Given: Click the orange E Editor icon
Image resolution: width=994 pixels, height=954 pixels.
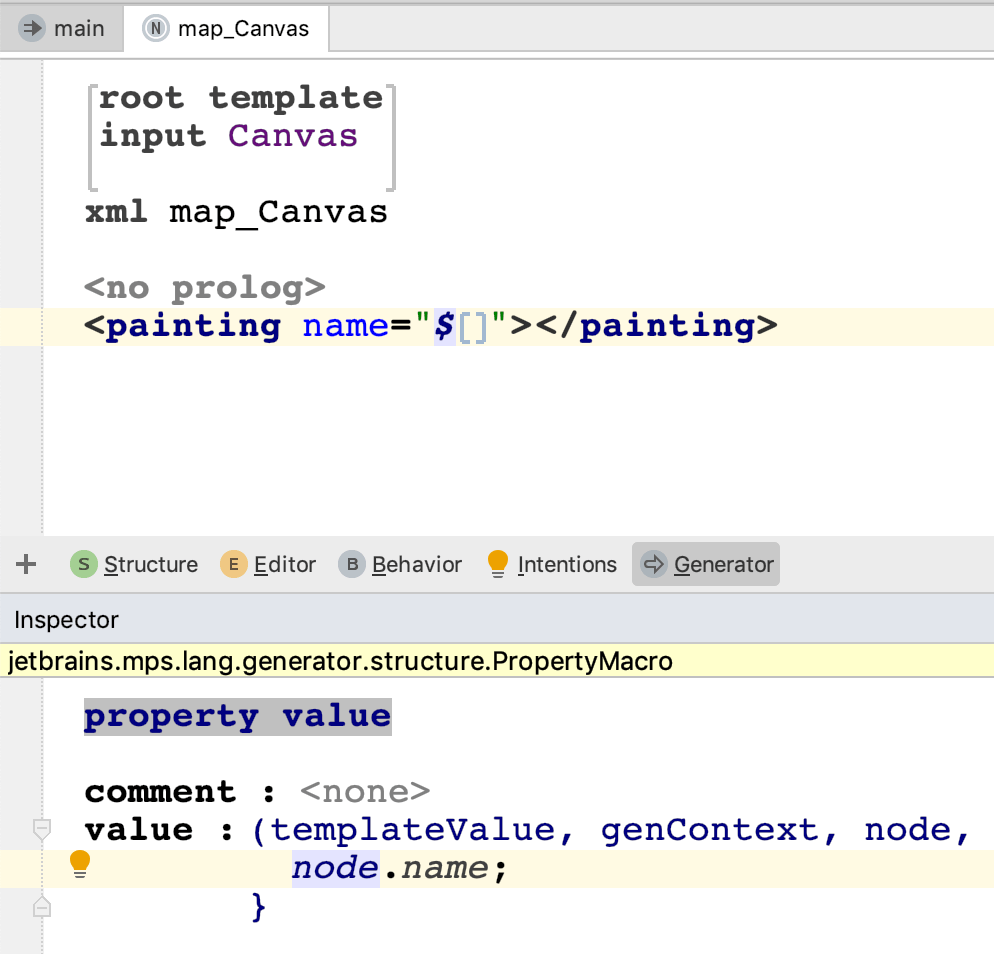Looking at the screenshot, I should 233,565.
